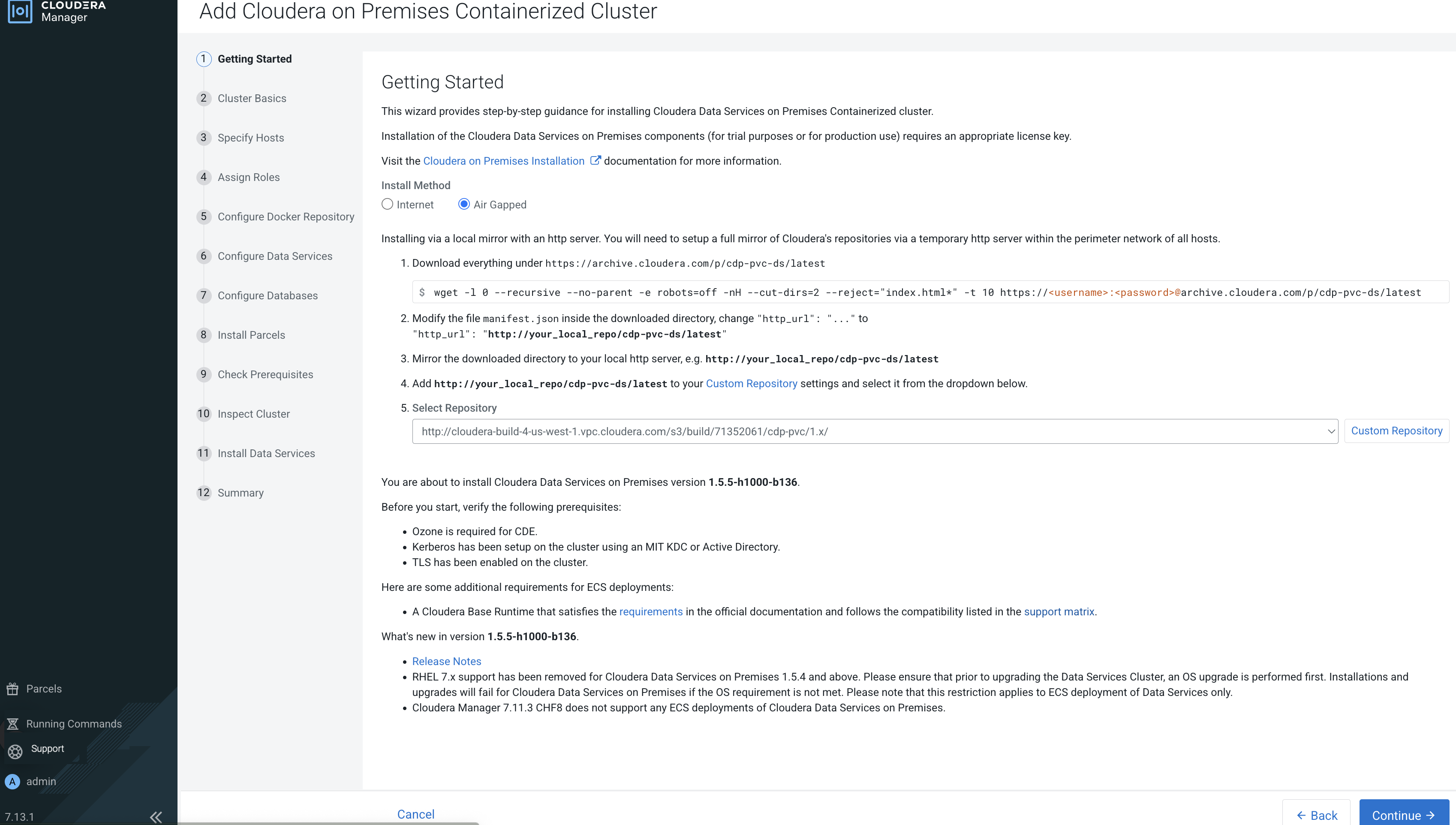Click the Custom Repository button beside dropdown
Image resolution: width=1456 pixels, height=825 pixels.
[1396, 431]
